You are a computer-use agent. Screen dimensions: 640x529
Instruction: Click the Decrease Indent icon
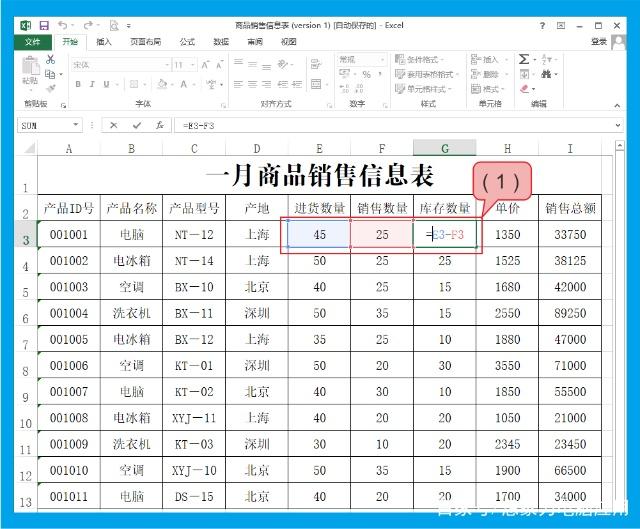click(x=283, y=84)
